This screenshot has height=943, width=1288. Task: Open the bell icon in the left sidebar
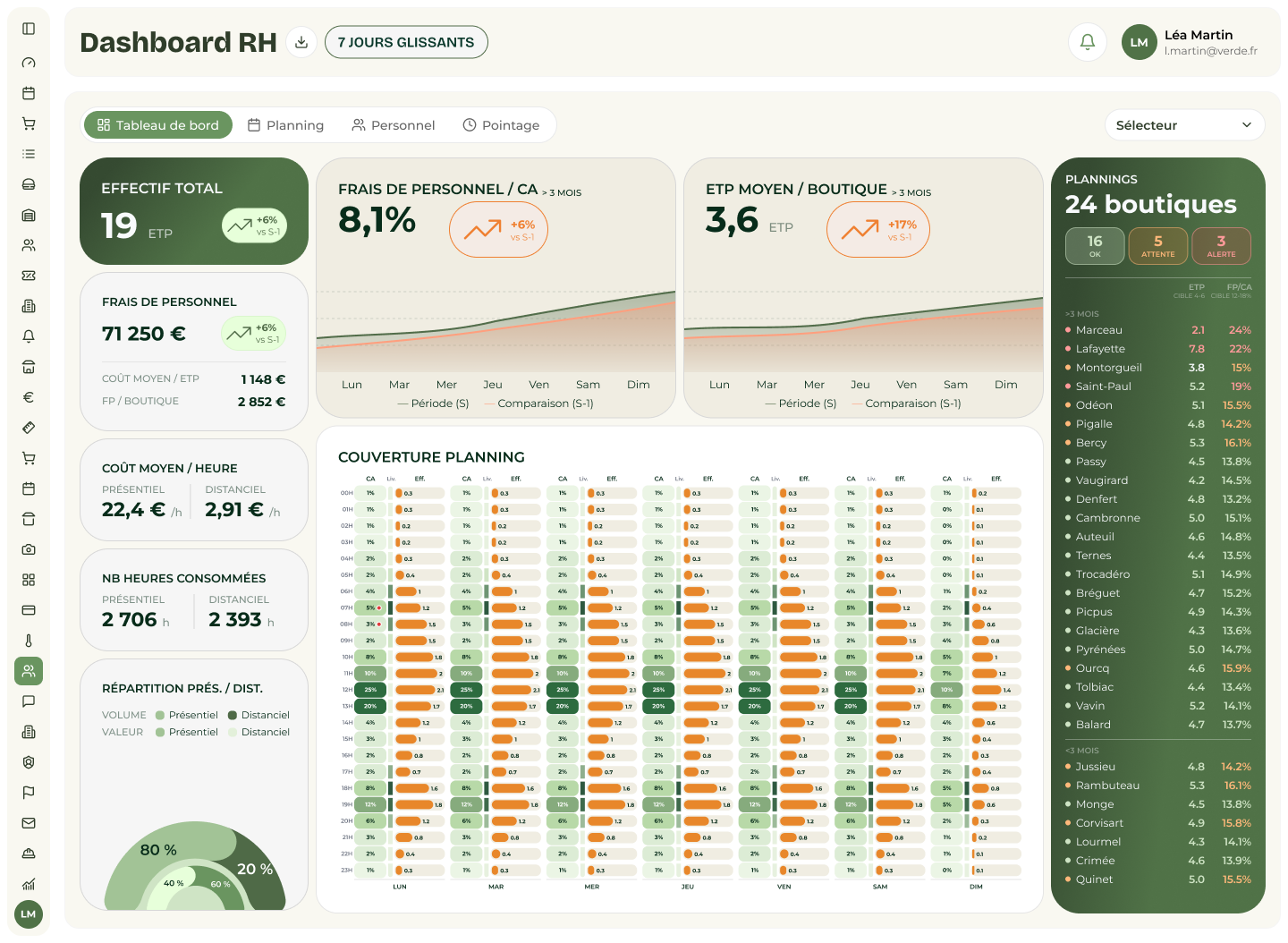pos(29,336)
